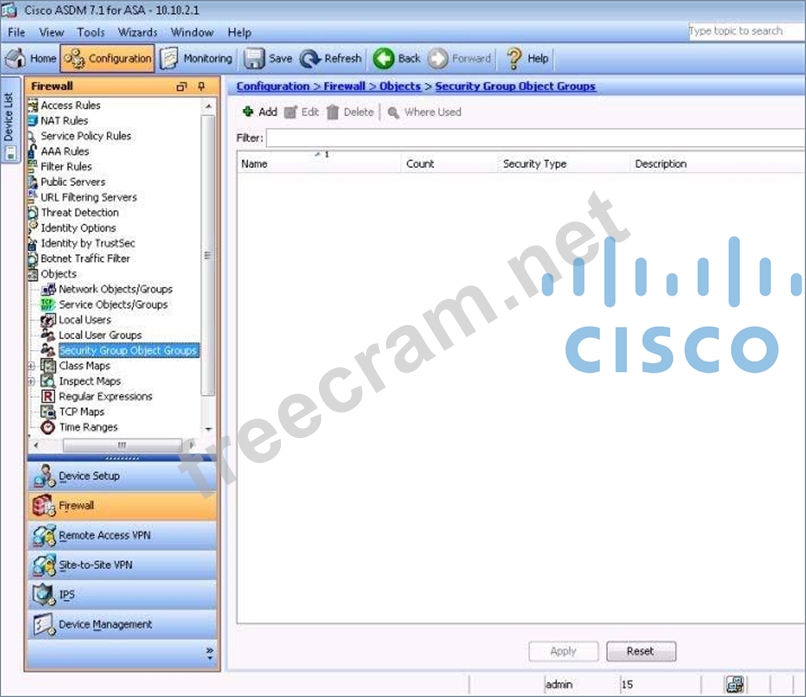
Task: Open Help via the question mark icon
Action: pyautogui.click(x=514, y=59)
